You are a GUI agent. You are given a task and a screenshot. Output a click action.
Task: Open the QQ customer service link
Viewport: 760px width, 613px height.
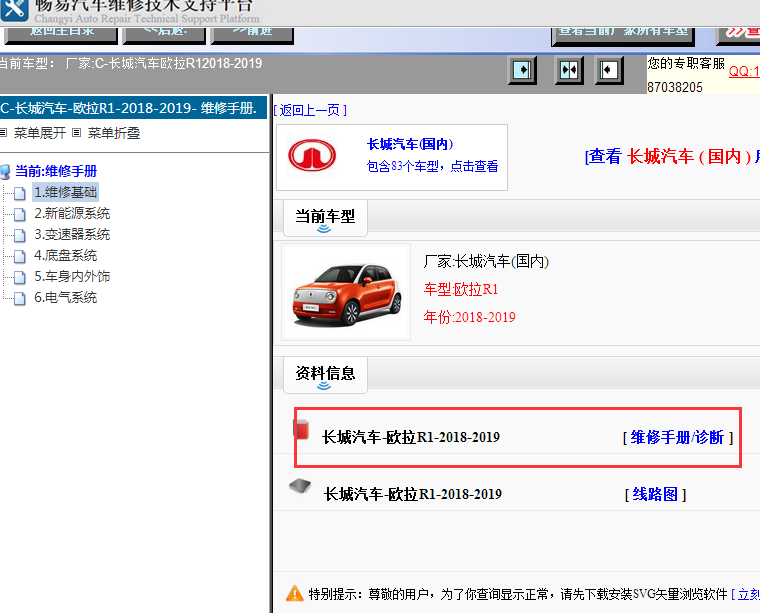tap(744, 71)
